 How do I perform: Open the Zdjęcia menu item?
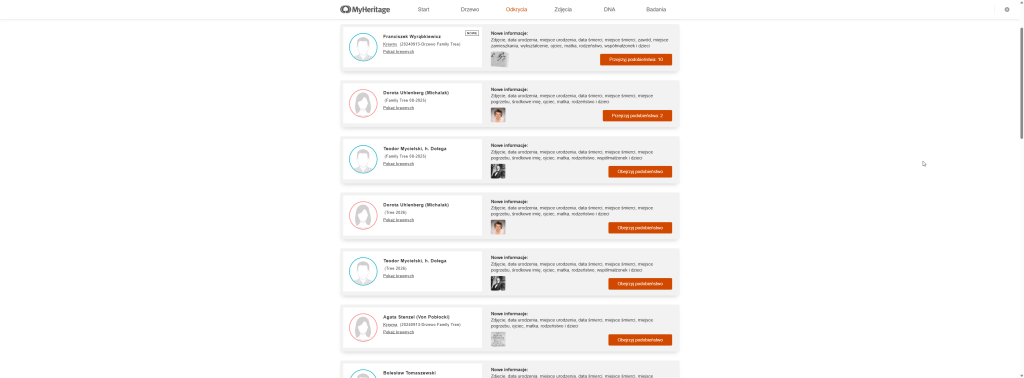pos(563,9)
